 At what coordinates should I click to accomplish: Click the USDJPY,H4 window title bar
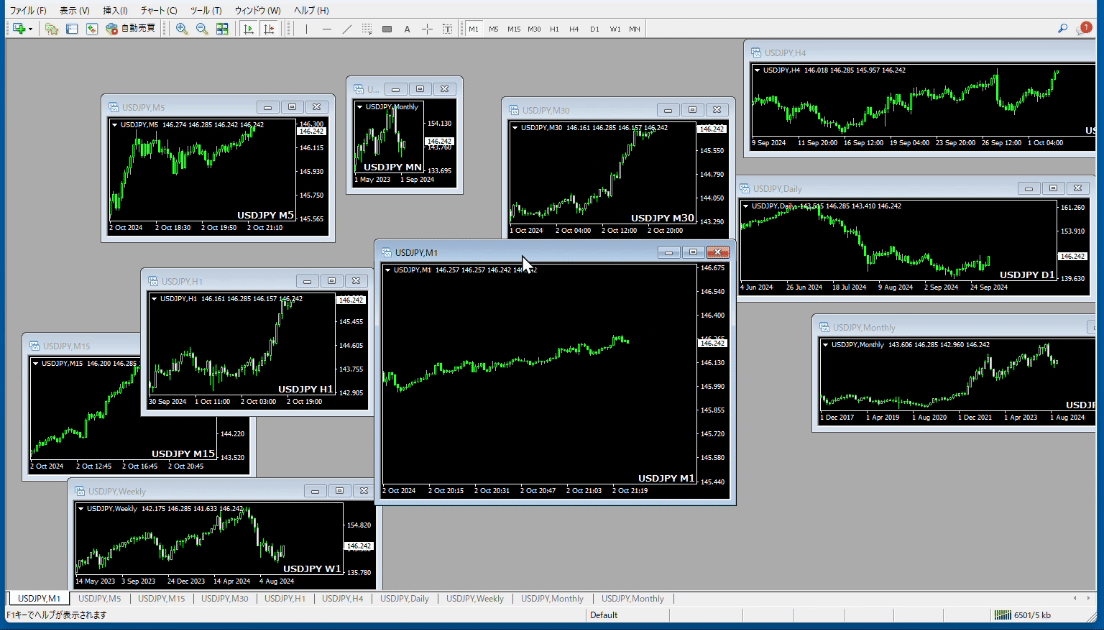pos(921,53)
